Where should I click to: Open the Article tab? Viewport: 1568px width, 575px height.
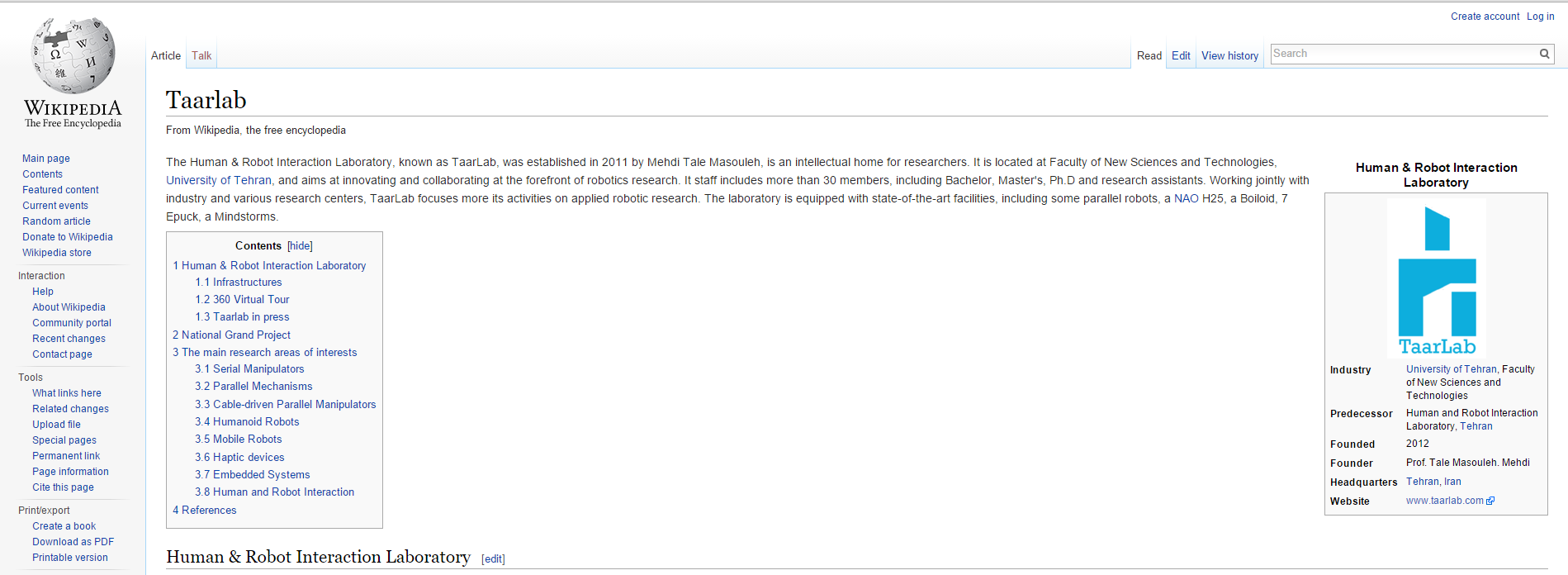click(166, 55)
